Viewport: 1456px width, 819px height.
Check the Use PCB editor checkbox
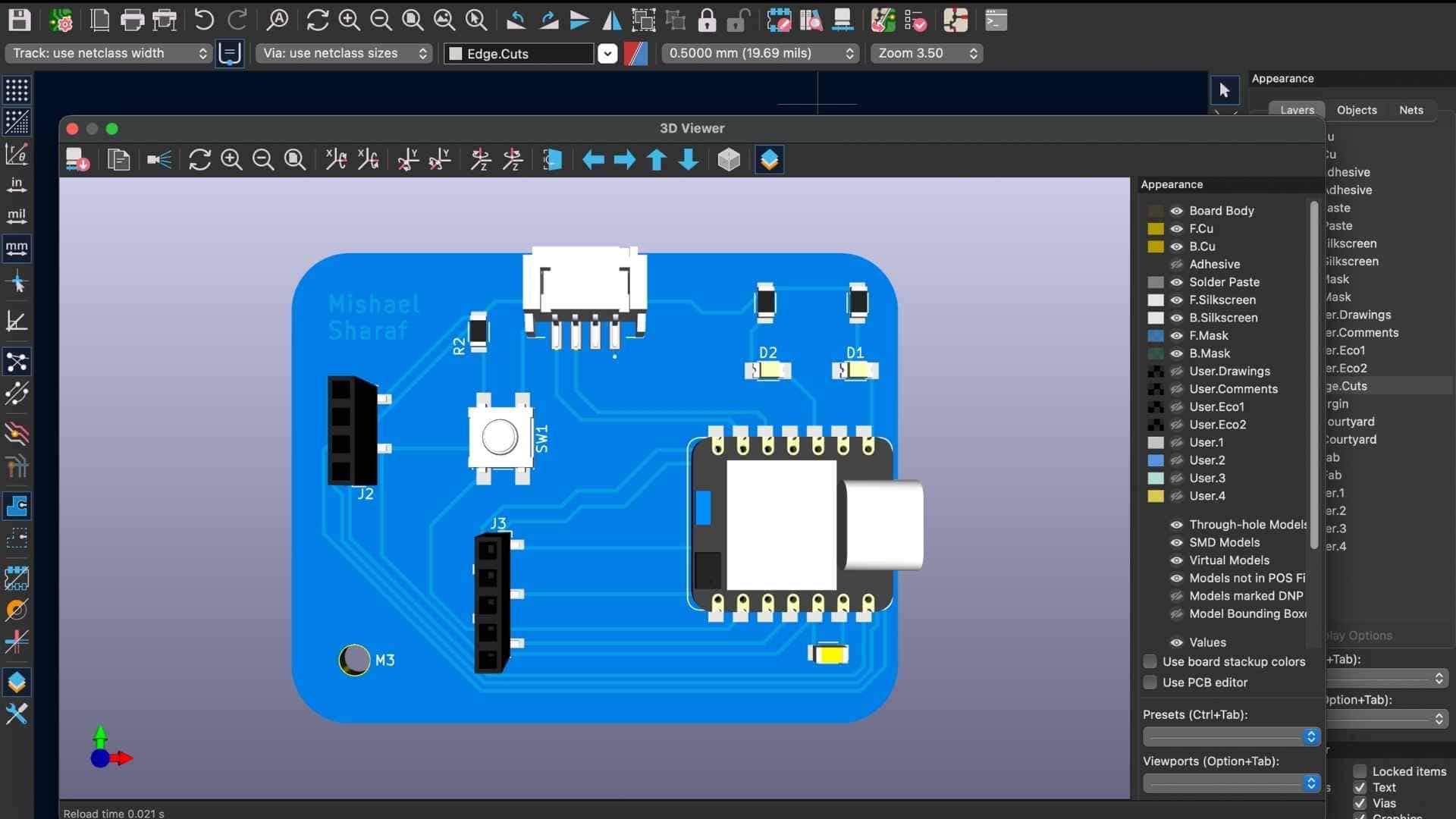point(1150,682)
